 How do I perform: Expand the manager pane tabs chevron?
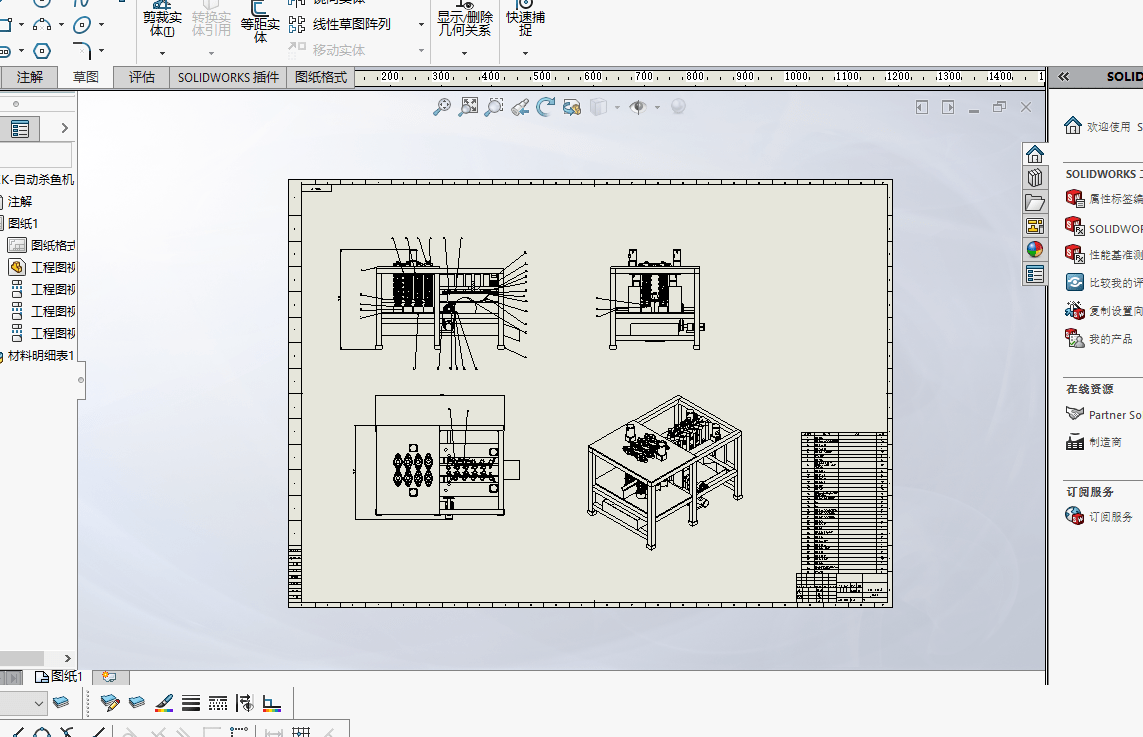pos(65,128)
